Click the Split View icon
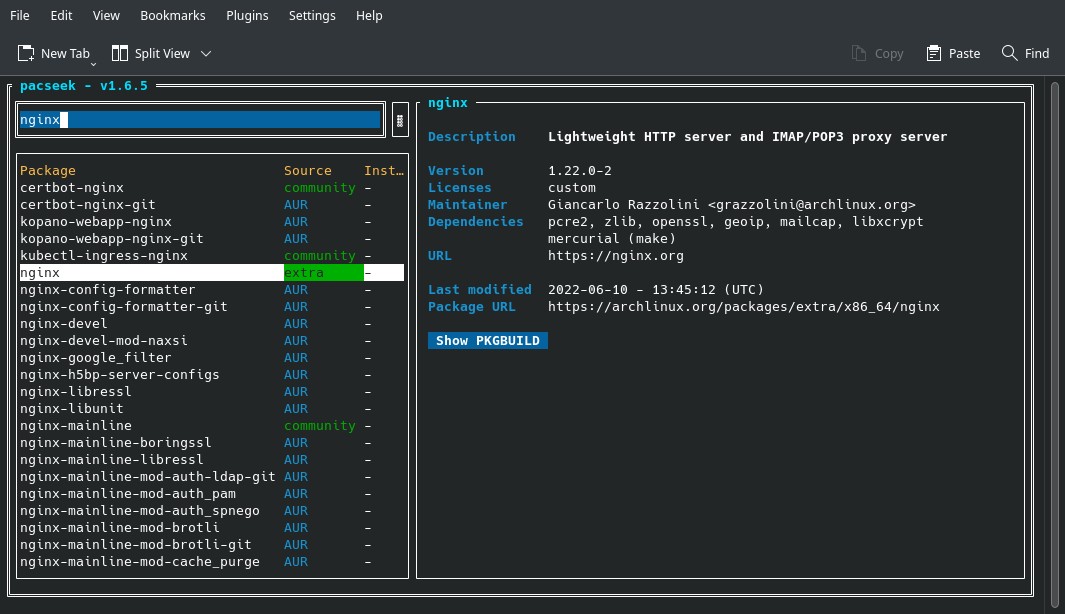This screenshot has height=614, width=1065. click(120, 54)
